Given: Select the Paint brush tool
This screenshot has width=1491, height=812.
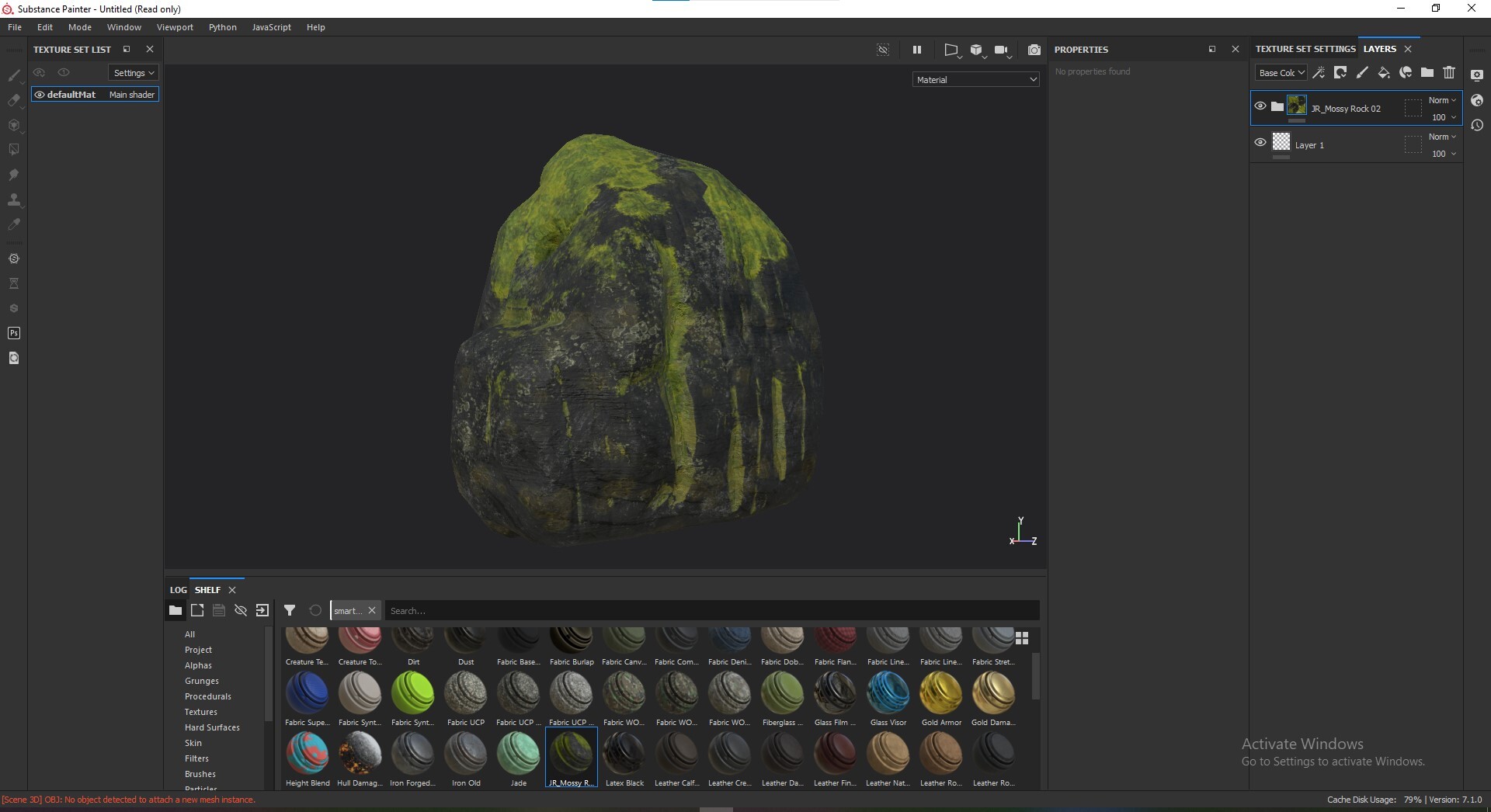Looking at the screenshot, I should pyautogui.click(x=14, y=75).
